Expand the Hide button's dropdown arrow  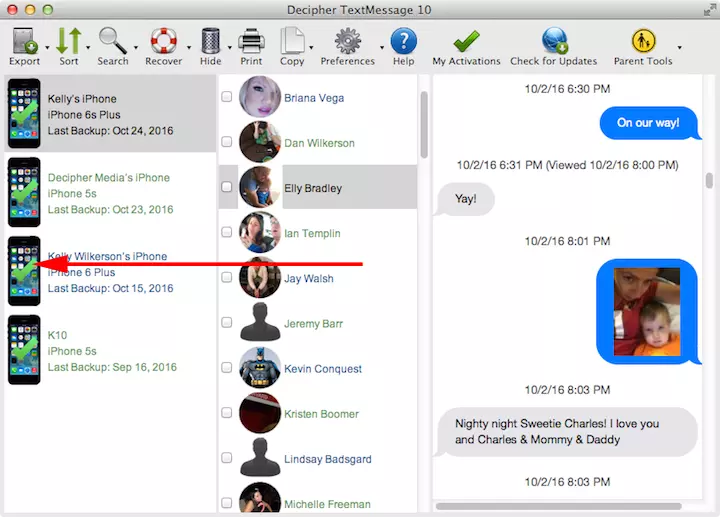(228, 47)
